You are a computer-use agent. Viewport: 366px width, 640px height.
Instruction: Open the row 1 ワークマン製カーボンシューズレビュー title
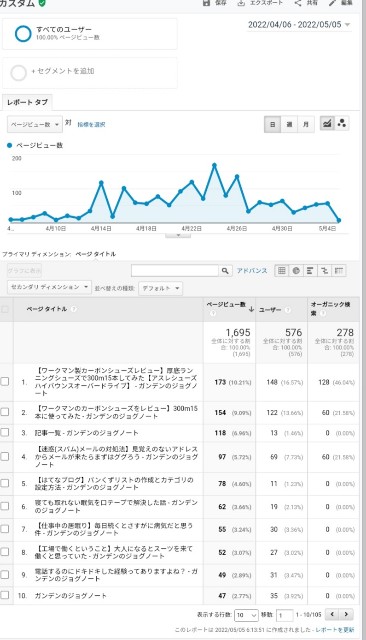[116, 382]
